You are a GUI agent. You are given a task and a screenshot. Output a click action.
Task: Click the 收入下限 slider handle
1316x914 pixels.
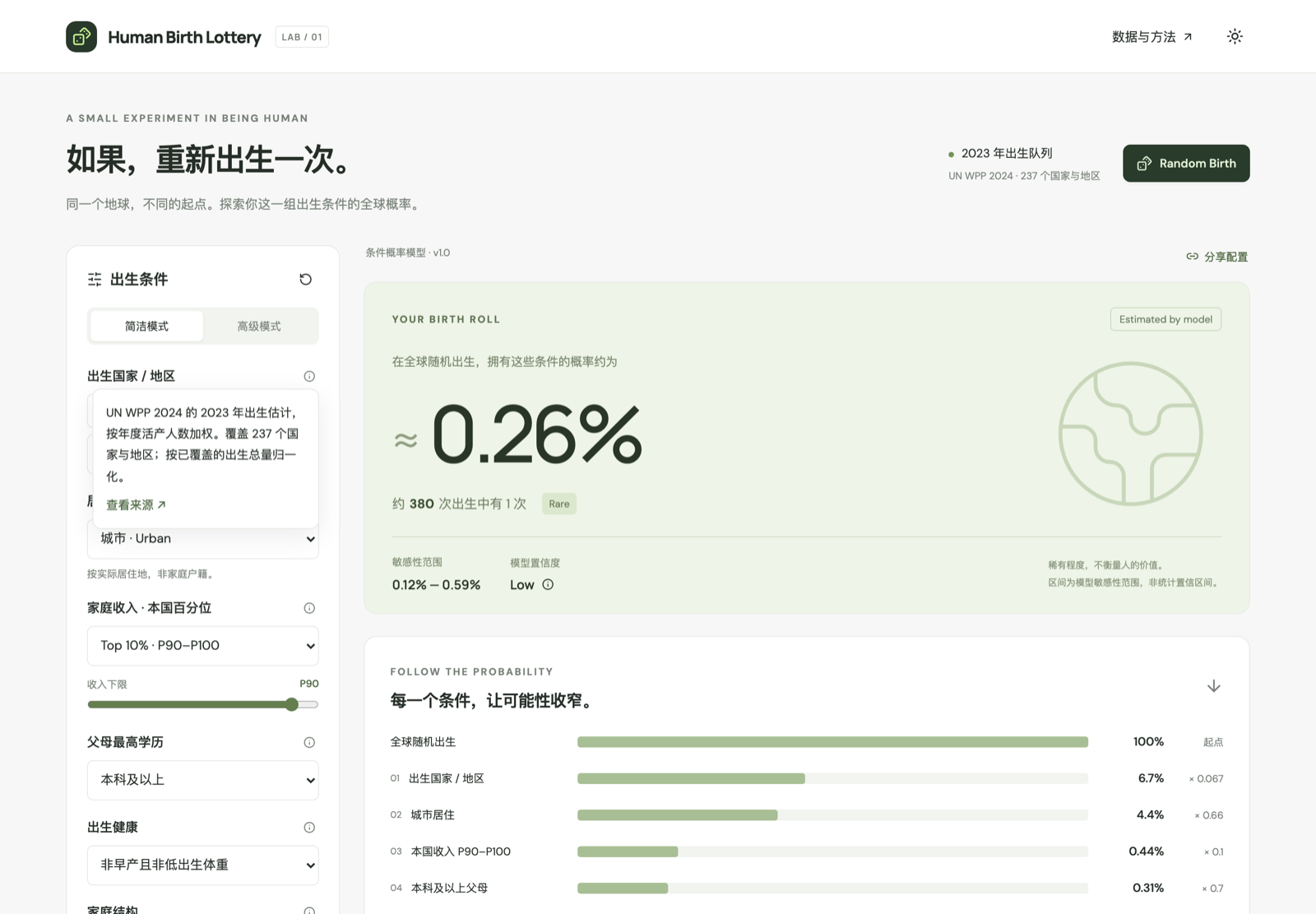point(292,704)
